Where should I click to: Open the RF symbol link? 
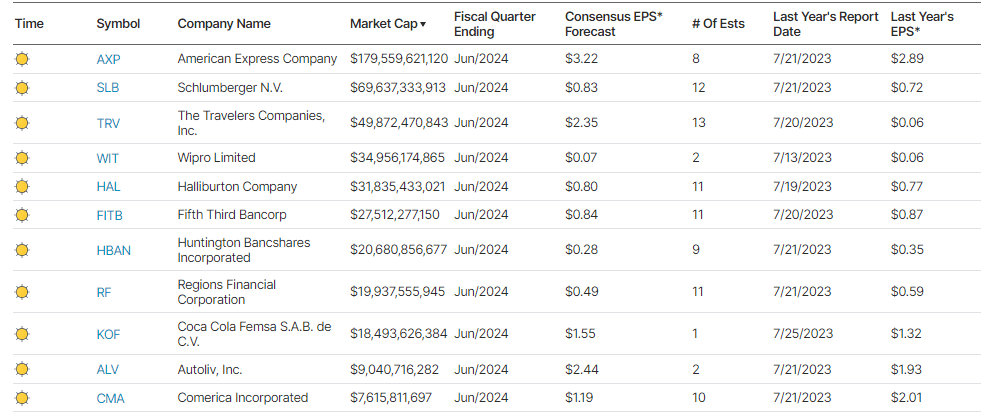(x=104, y=292)
